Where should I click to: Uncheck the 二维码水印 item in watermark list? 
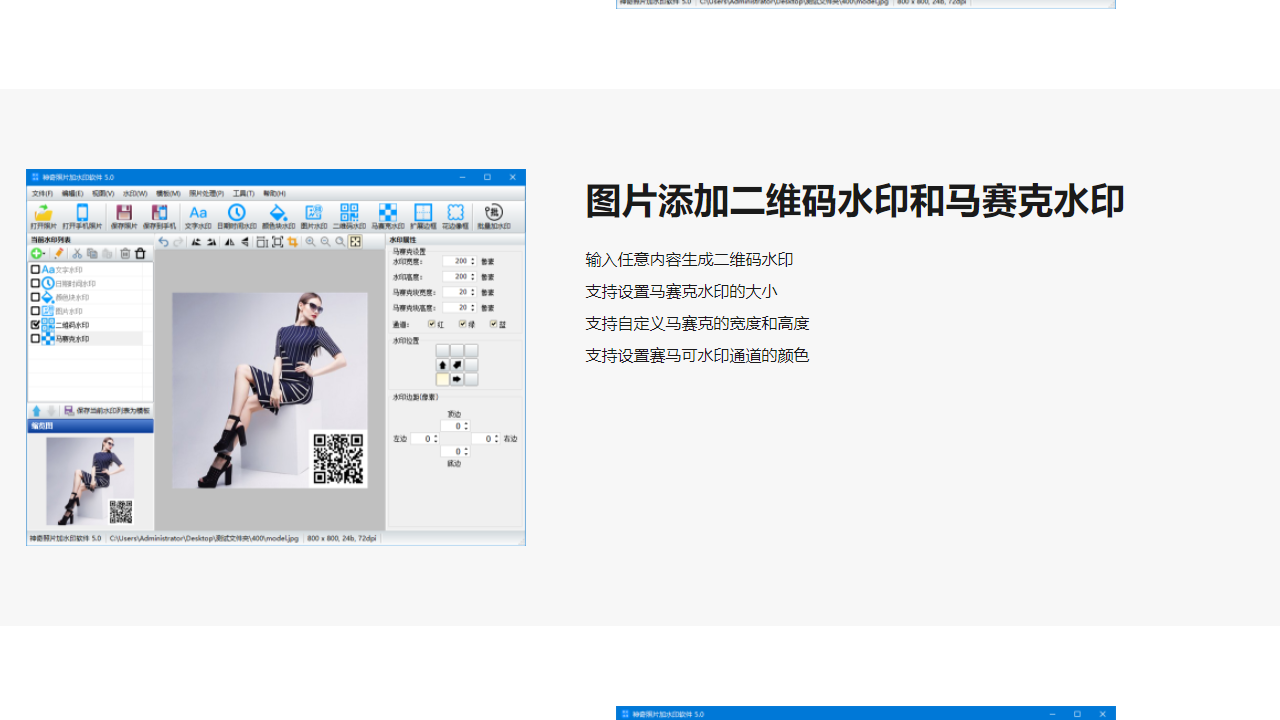pos(36,324)
